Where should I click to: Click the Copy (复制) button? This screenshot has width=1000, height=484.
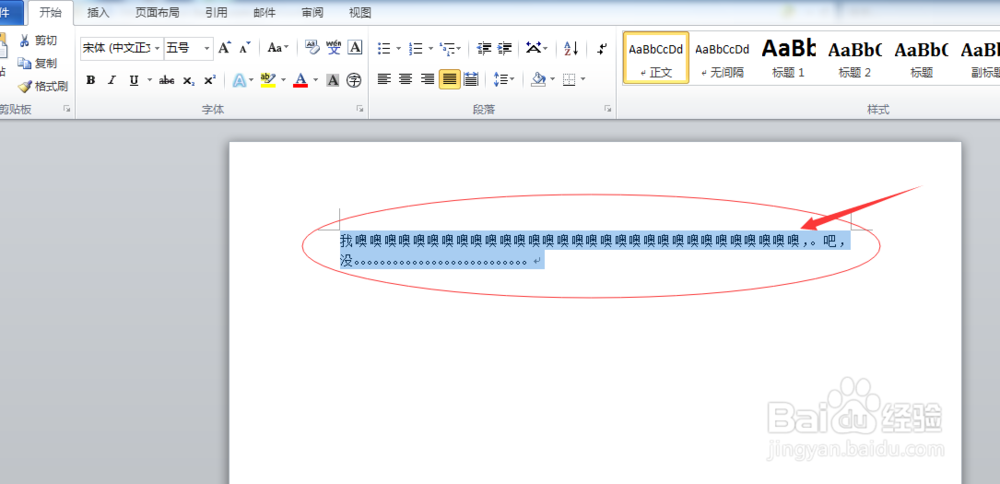(38, 63)
